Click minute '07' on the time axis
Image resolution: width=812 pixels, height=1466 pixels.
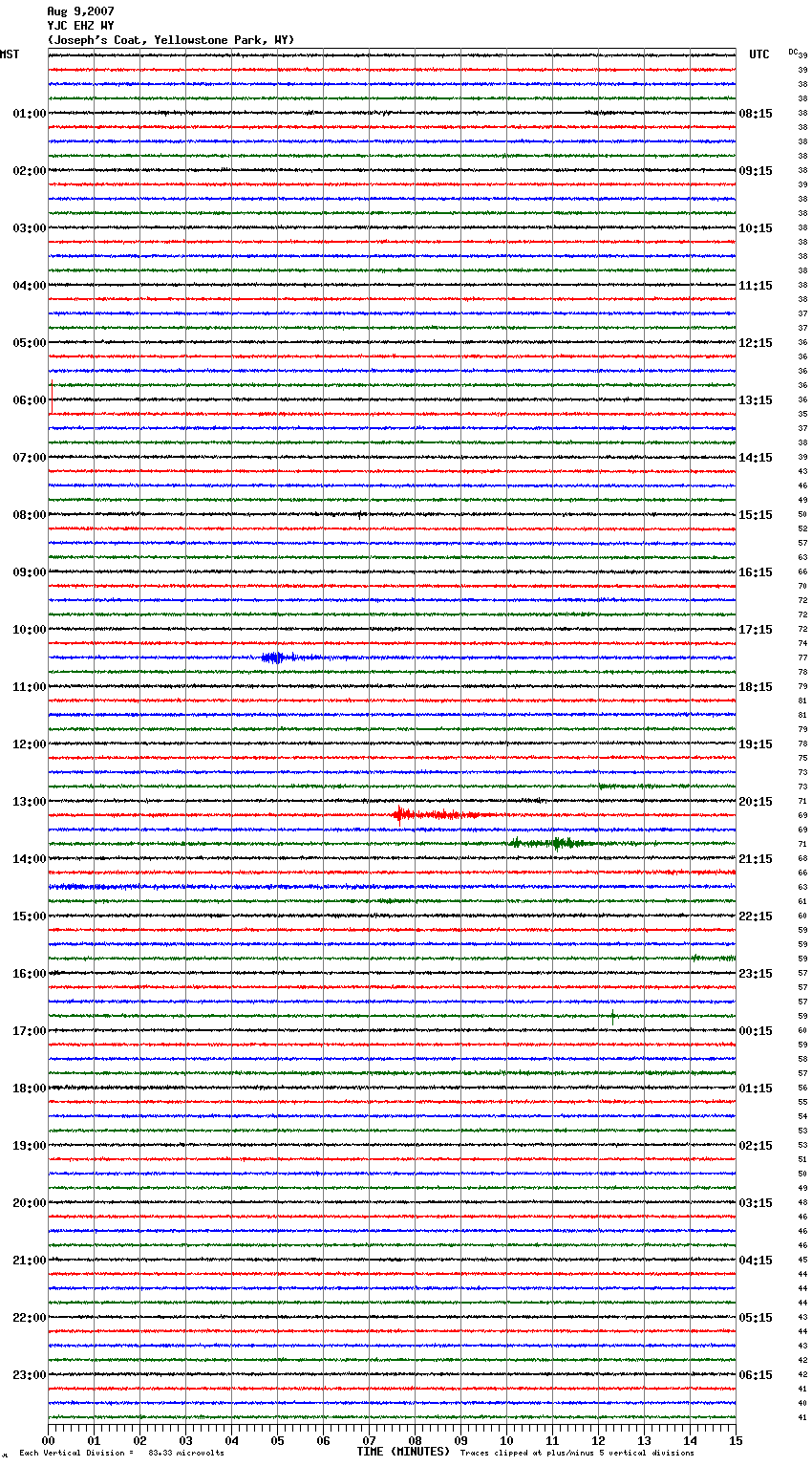[369, 1440]
